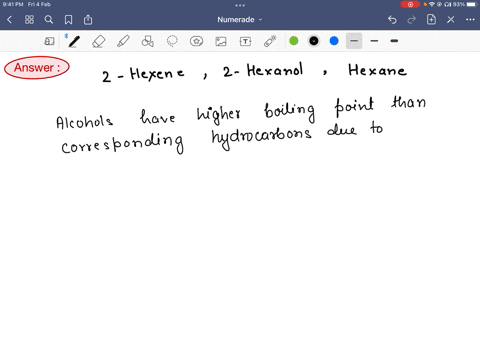This screenshot has width=480, height=360.
Task: Undo the last stroke
Action: click(392, 20)
